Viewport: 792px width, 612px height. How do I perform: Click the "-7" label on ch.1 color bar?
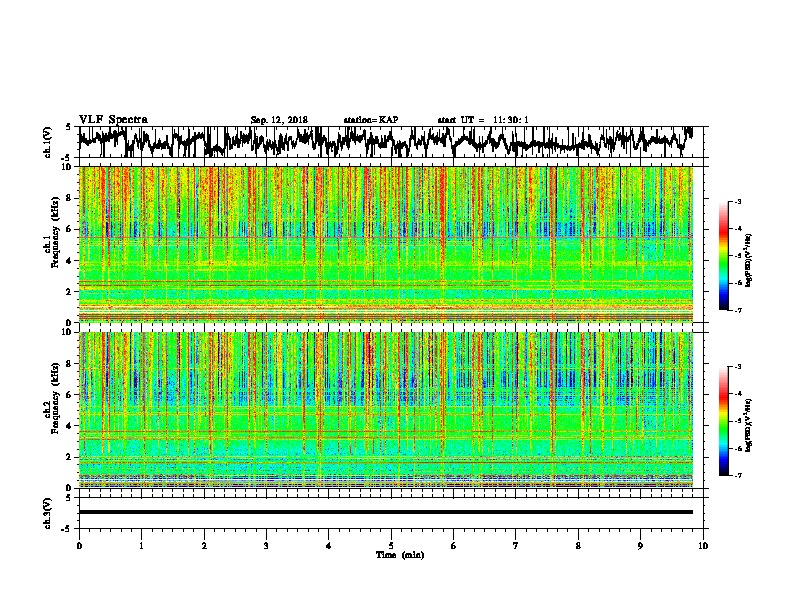[x=737, y=310]
